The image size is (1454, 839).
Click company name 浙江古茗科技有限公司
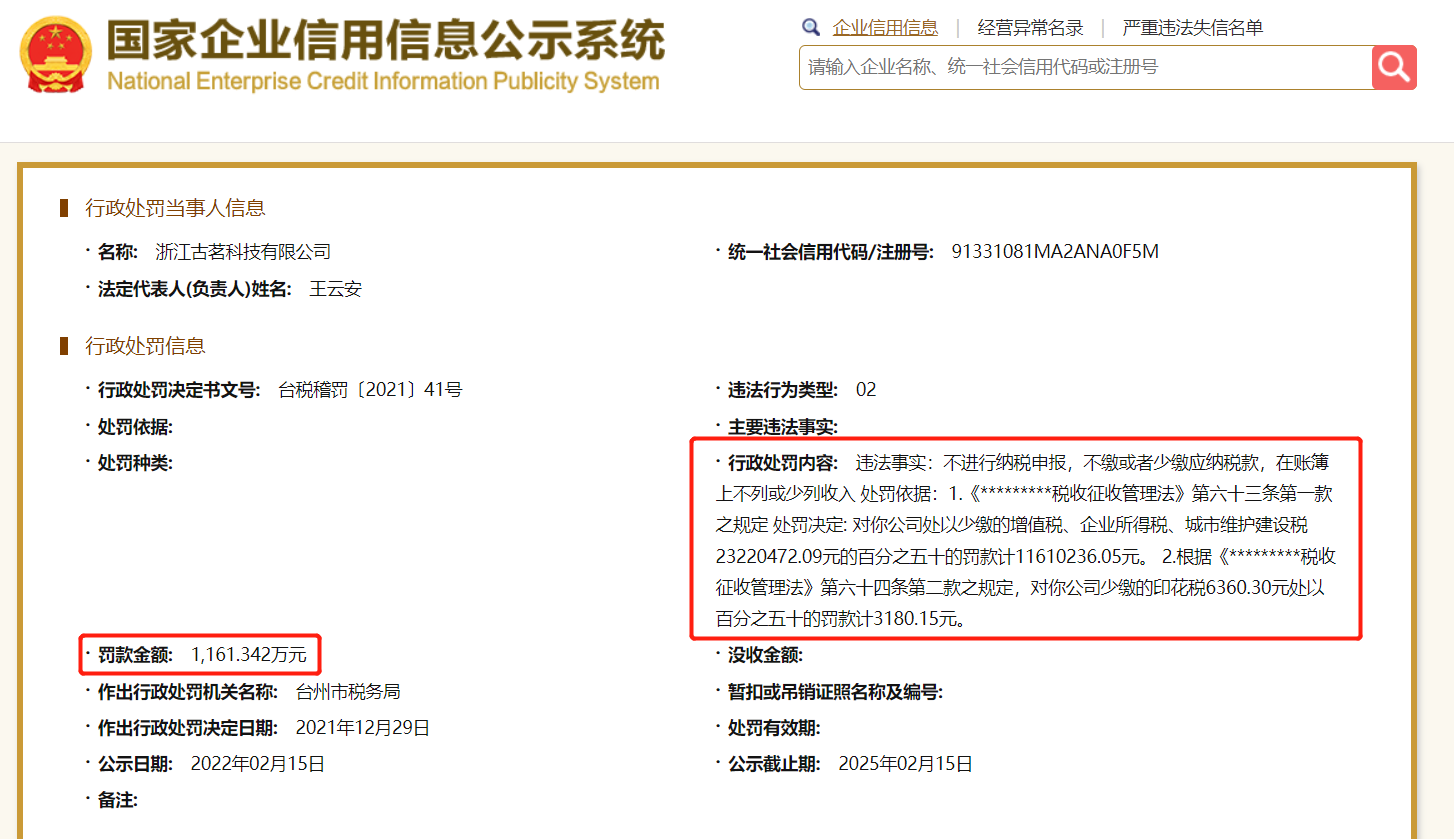243,252
